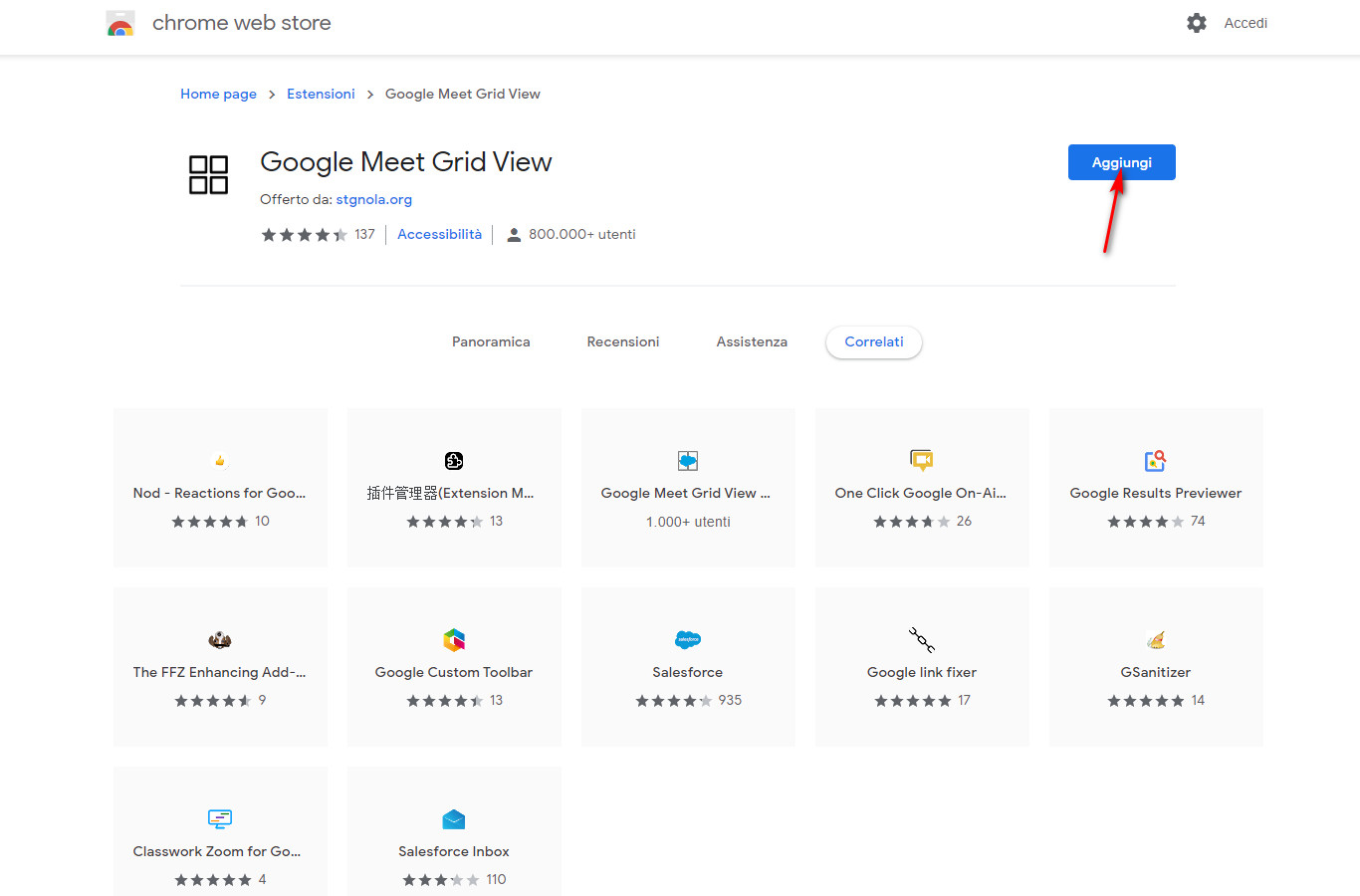Click the Classwork Zoom monitor icon

point(220,819)
